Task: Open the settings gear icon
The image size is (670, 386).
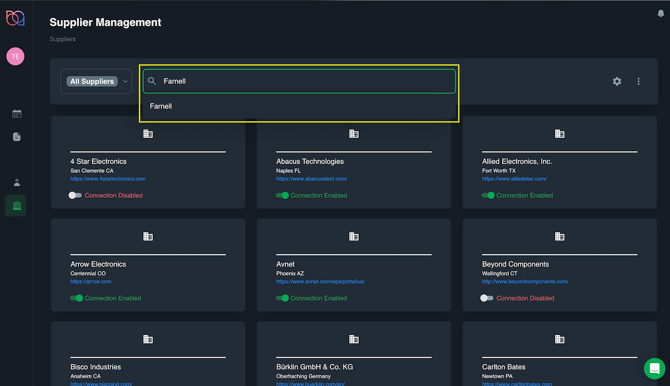Action: 617,81
